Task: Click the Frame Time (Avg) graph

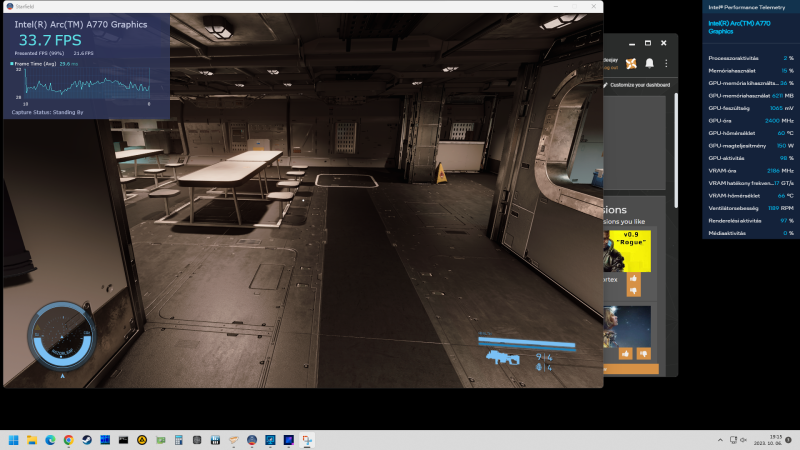Action: click(x=87, y=83)
